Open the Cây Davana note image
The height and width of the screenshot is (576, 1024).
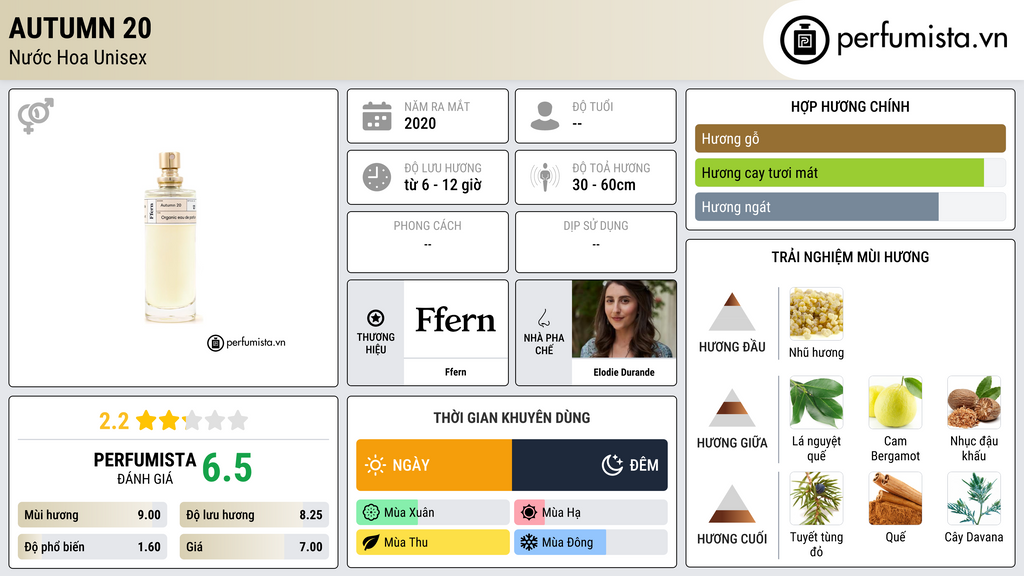click(x=974, y=499)
